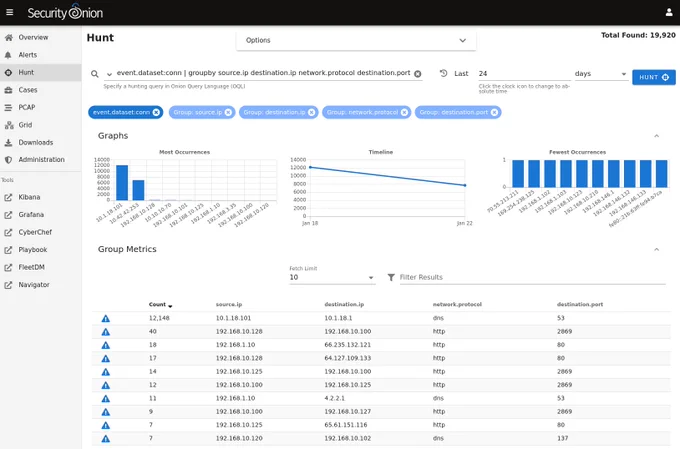Click the filter funnel icon
This screenshot has width=680, height=449.
(x=391, y=277)
